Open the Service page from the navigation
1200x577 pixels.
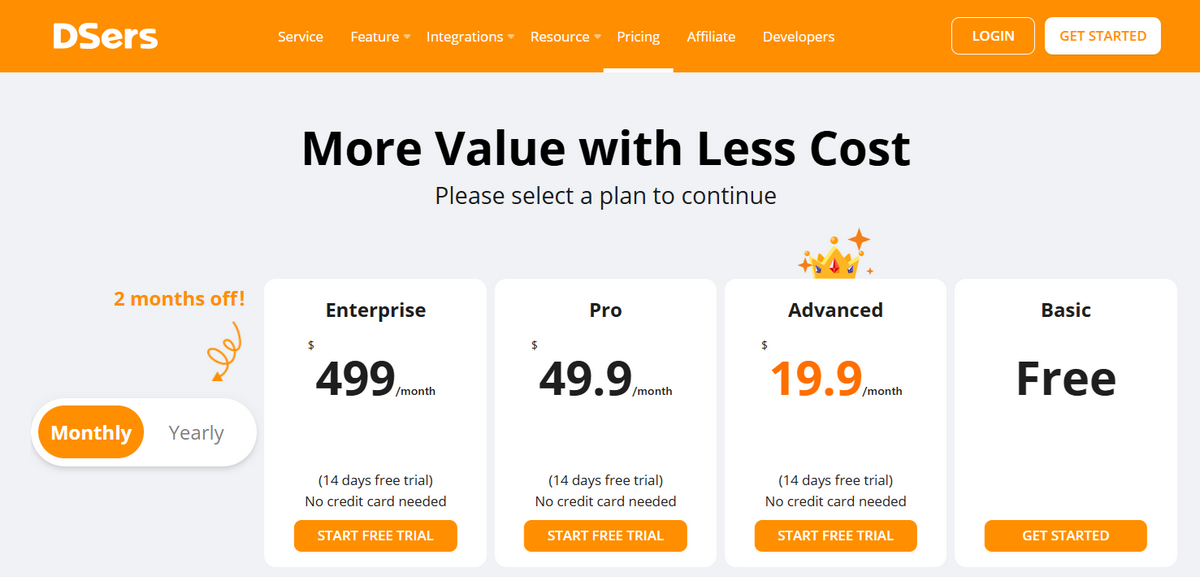300,36
